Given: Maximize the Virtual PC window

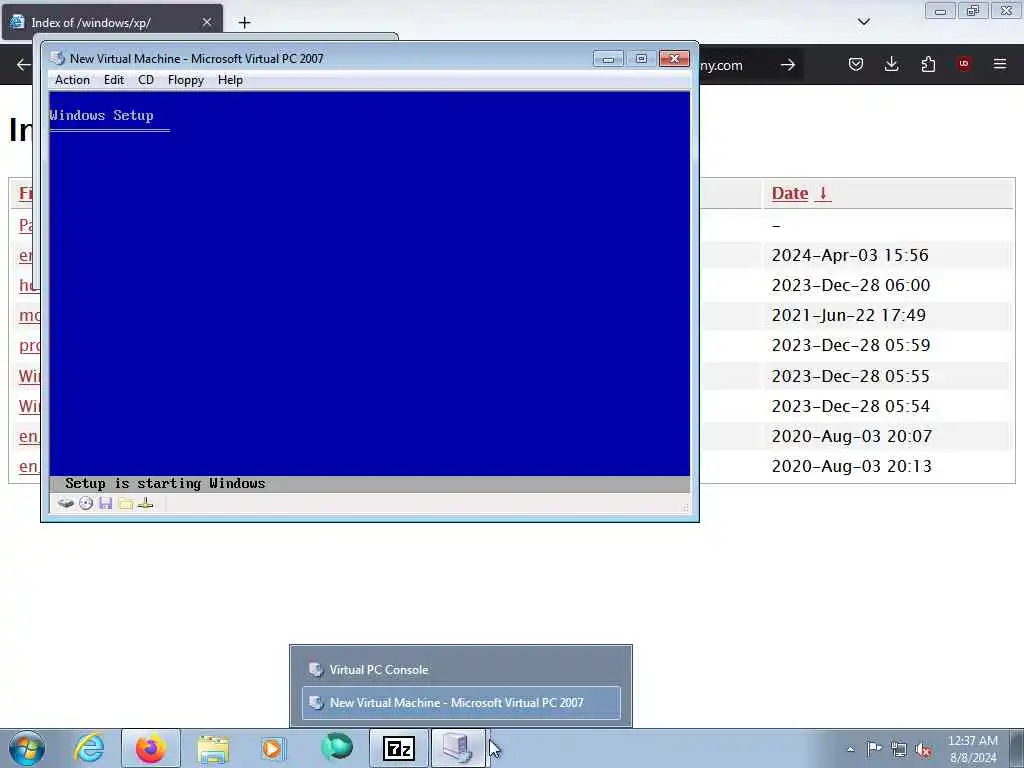Looking at the screenshot, I should 641,59.
